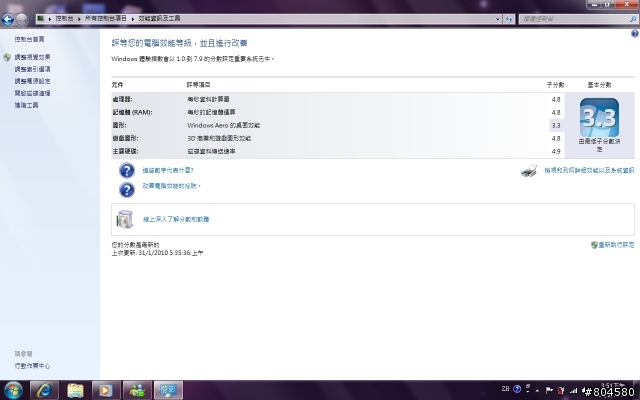The height and width of the screenshot is (400, 640).
Task: Open the 改善電腦效能的秘訣 tips link
Action: 171,186
